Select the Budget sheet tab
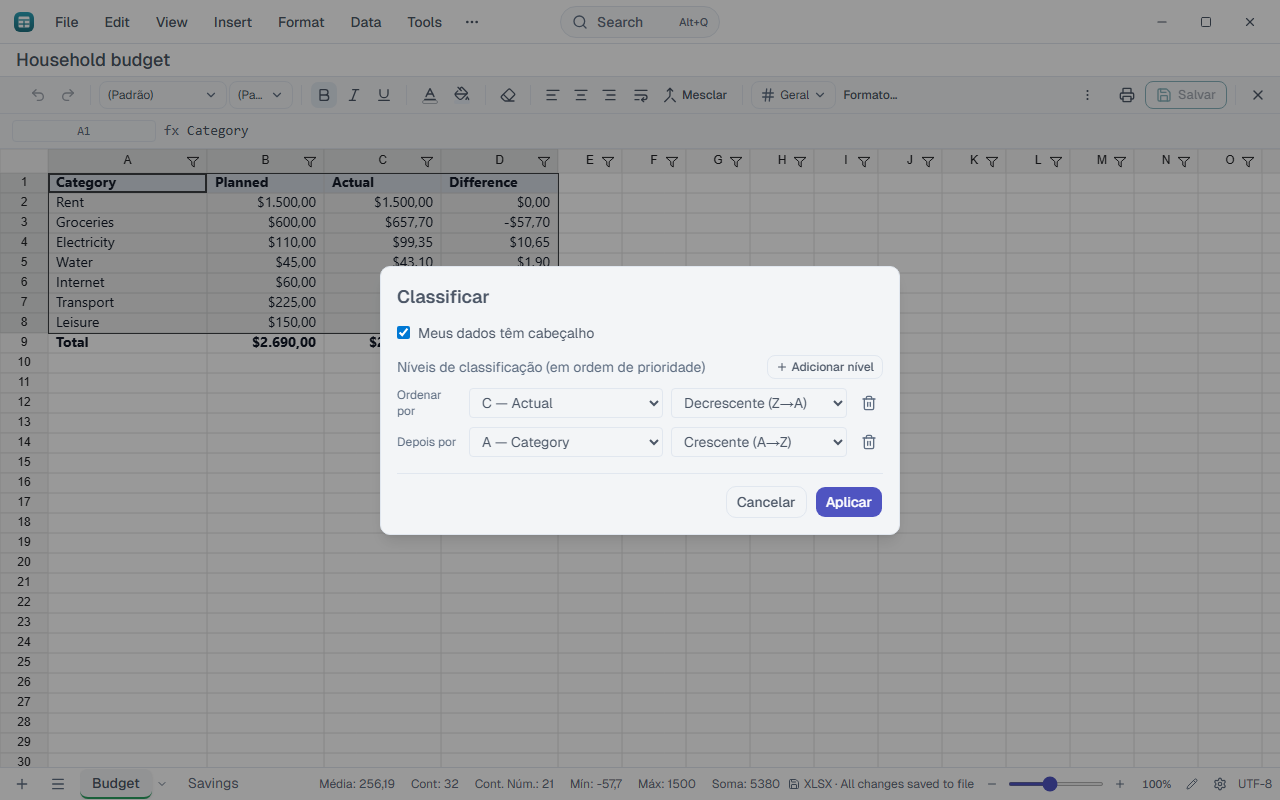Image resolution: width=1280 pixels, height=800 pixels. tap(116, 784)
